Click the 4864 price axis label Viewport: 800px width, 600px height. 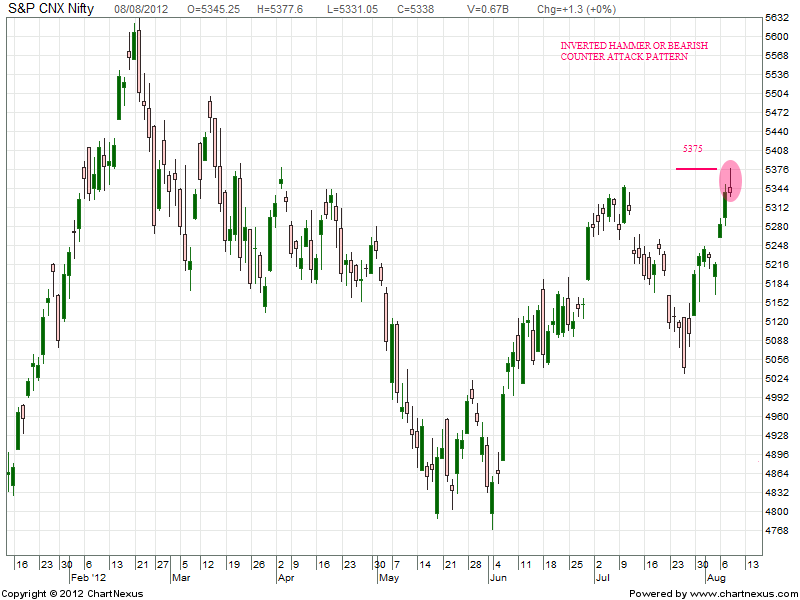(x=777, y=473)
